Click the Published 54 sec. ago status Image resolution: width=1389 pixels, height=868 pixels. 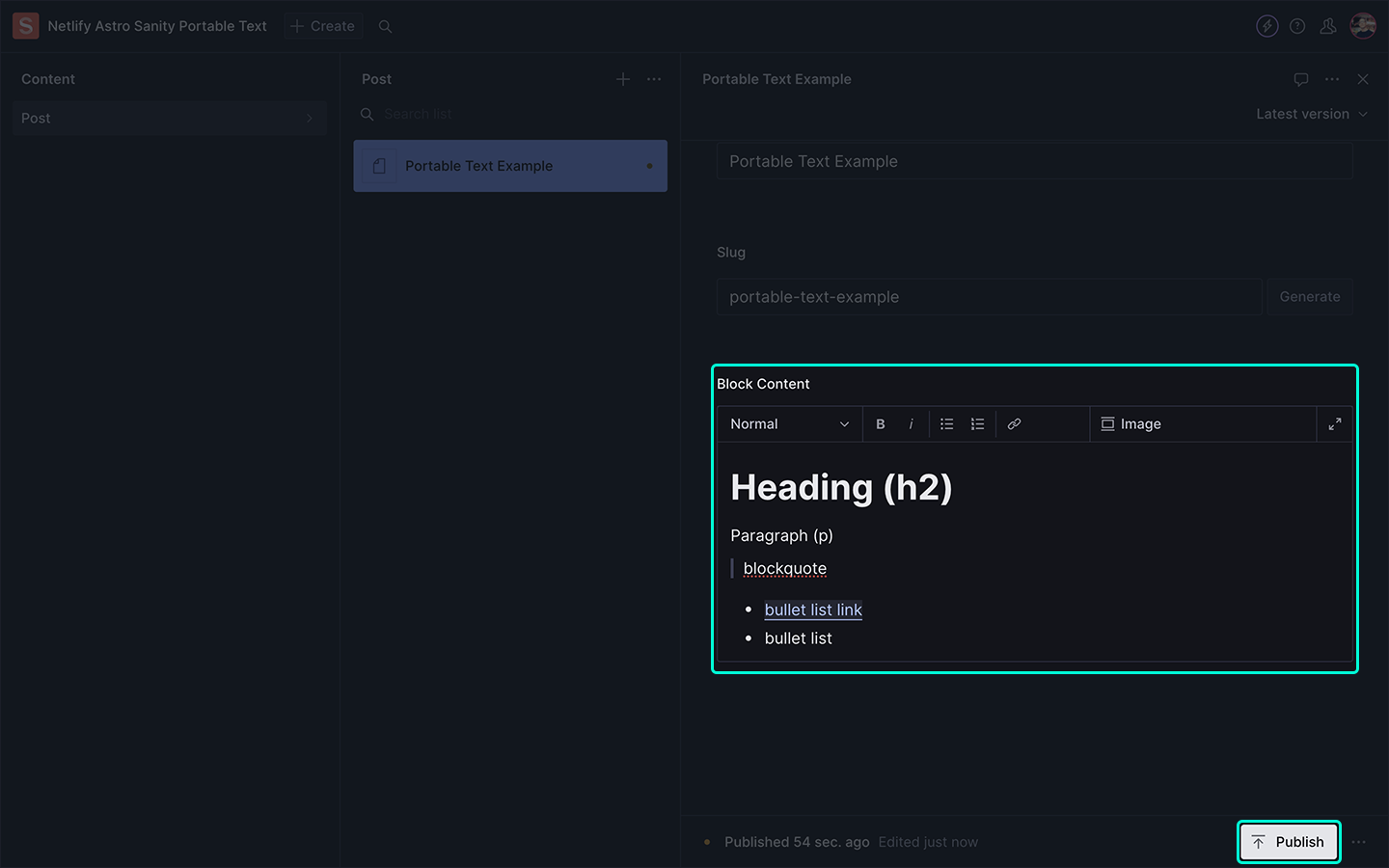click(x=797, y=842)
